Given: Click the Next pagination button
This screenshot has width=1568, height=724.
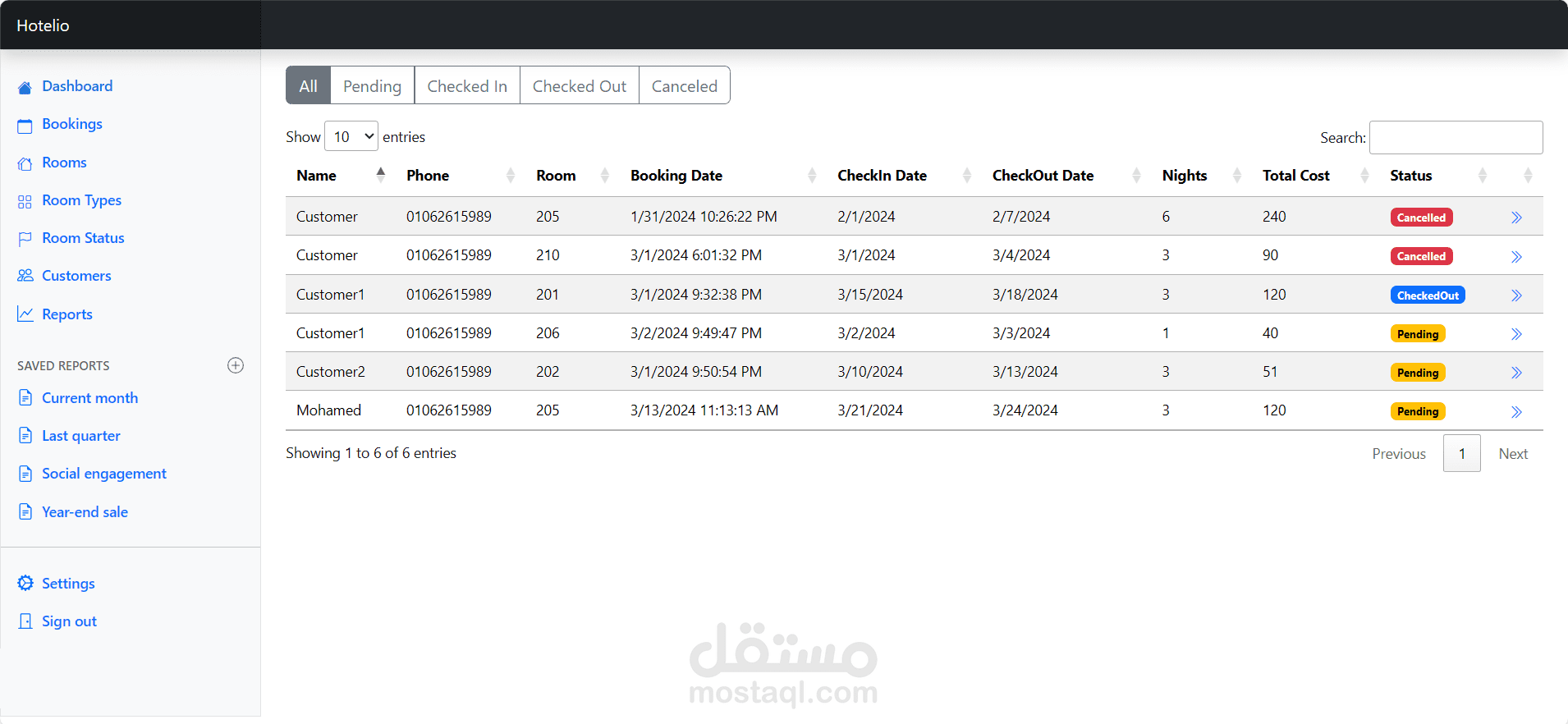Looking at the screenshot, I should 1513,454.
